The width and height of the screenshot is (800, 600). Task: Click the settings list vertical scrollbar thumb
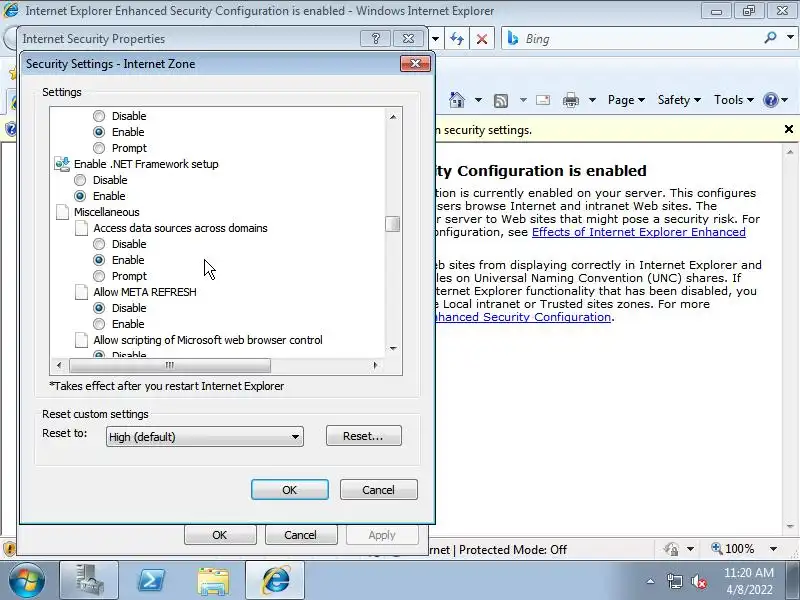tap(392, 224)
